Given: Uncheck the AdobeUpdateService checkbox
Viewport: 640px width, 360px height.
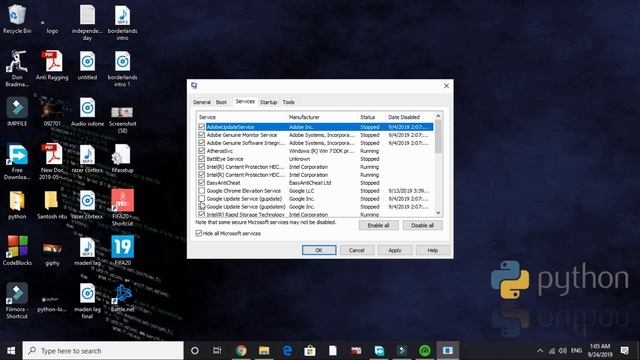Looking at the screenshot, I should 201,127.
